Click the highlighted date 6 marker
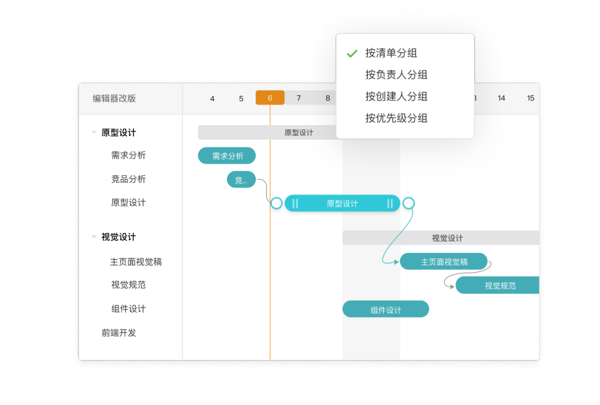This screenshot has height=405, width=600. pyautogui.click(x=270, y=98)
